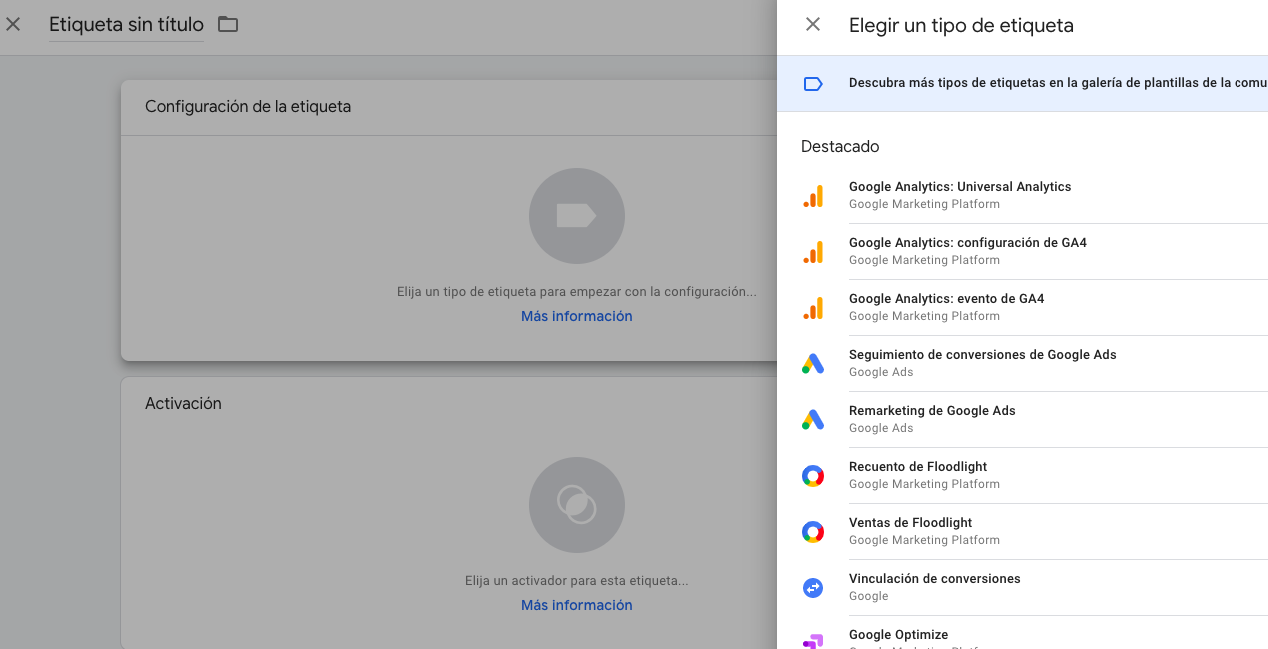Click the purple Google Optimize icon
1268x649 pixels.
pos(813,641)
